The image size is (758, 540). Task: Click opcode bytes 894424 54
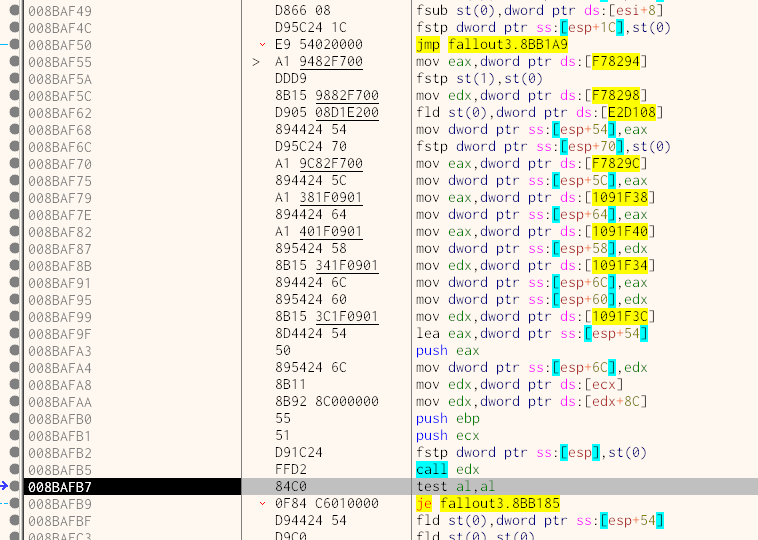point(311,130)
